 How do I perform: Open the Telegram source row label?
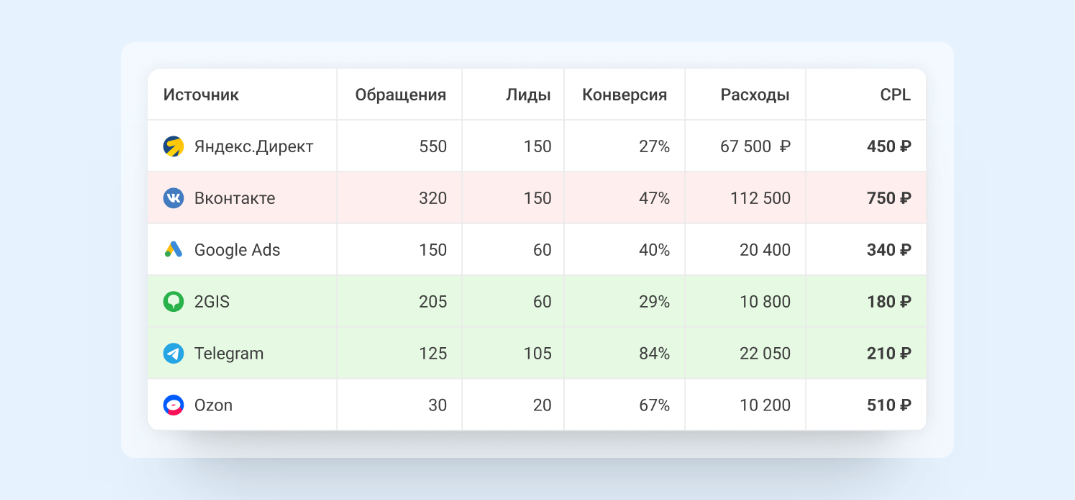[229, 353]
